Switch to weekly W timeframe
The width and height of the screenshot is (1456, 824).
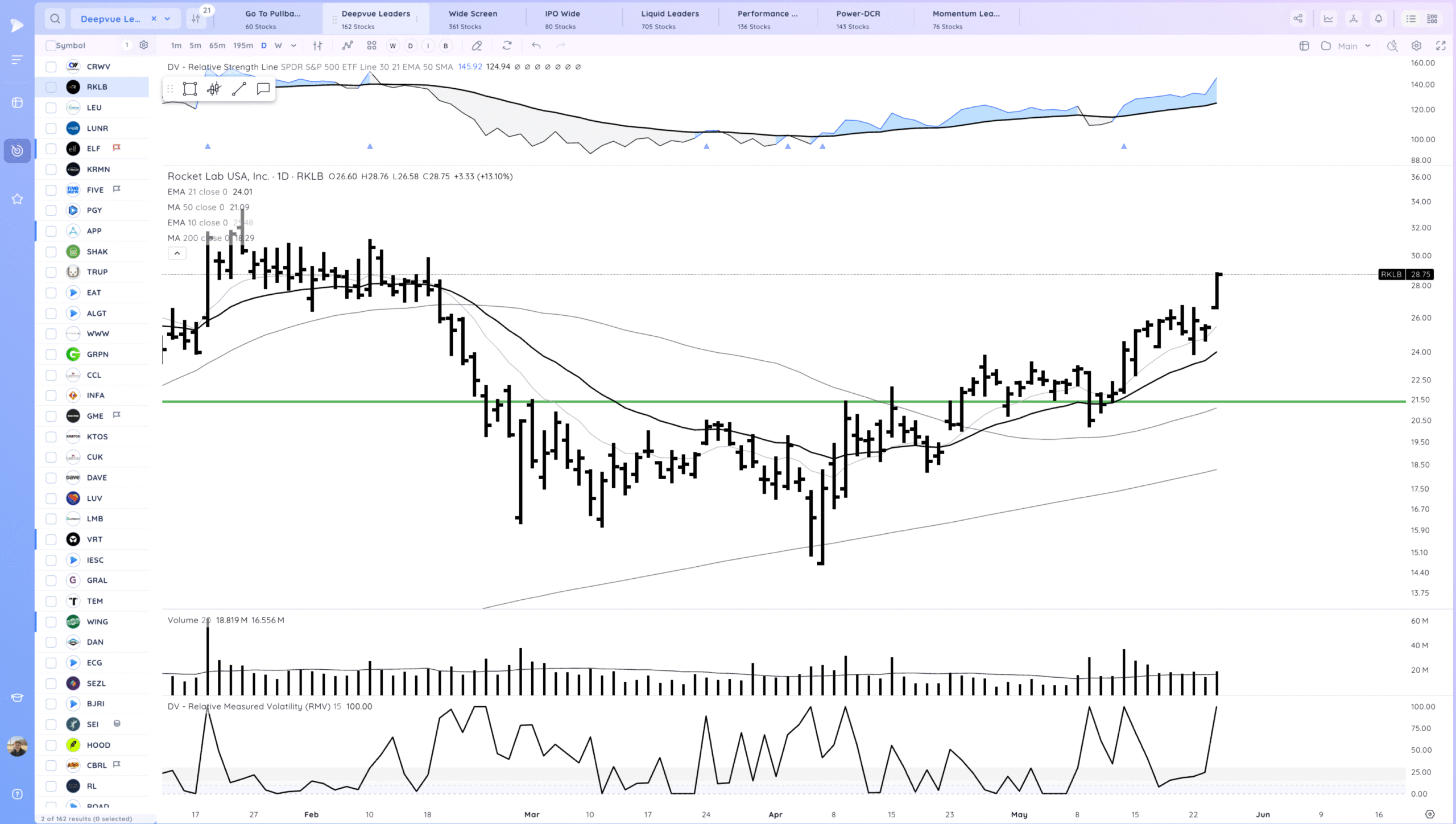click(278, 46)
